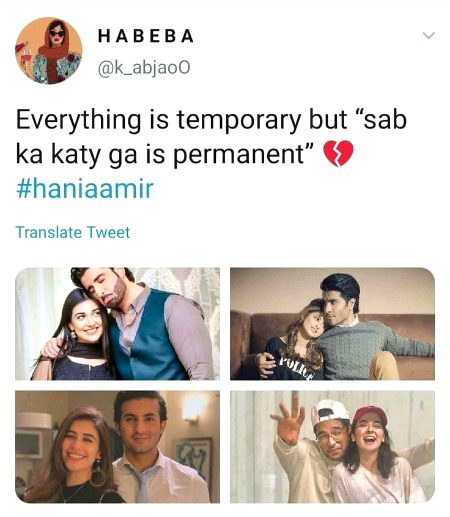Image resolution: width=450 pixels, height=517 pixels.
Task: Click Translate Tweet
Action: pos(73,232)
